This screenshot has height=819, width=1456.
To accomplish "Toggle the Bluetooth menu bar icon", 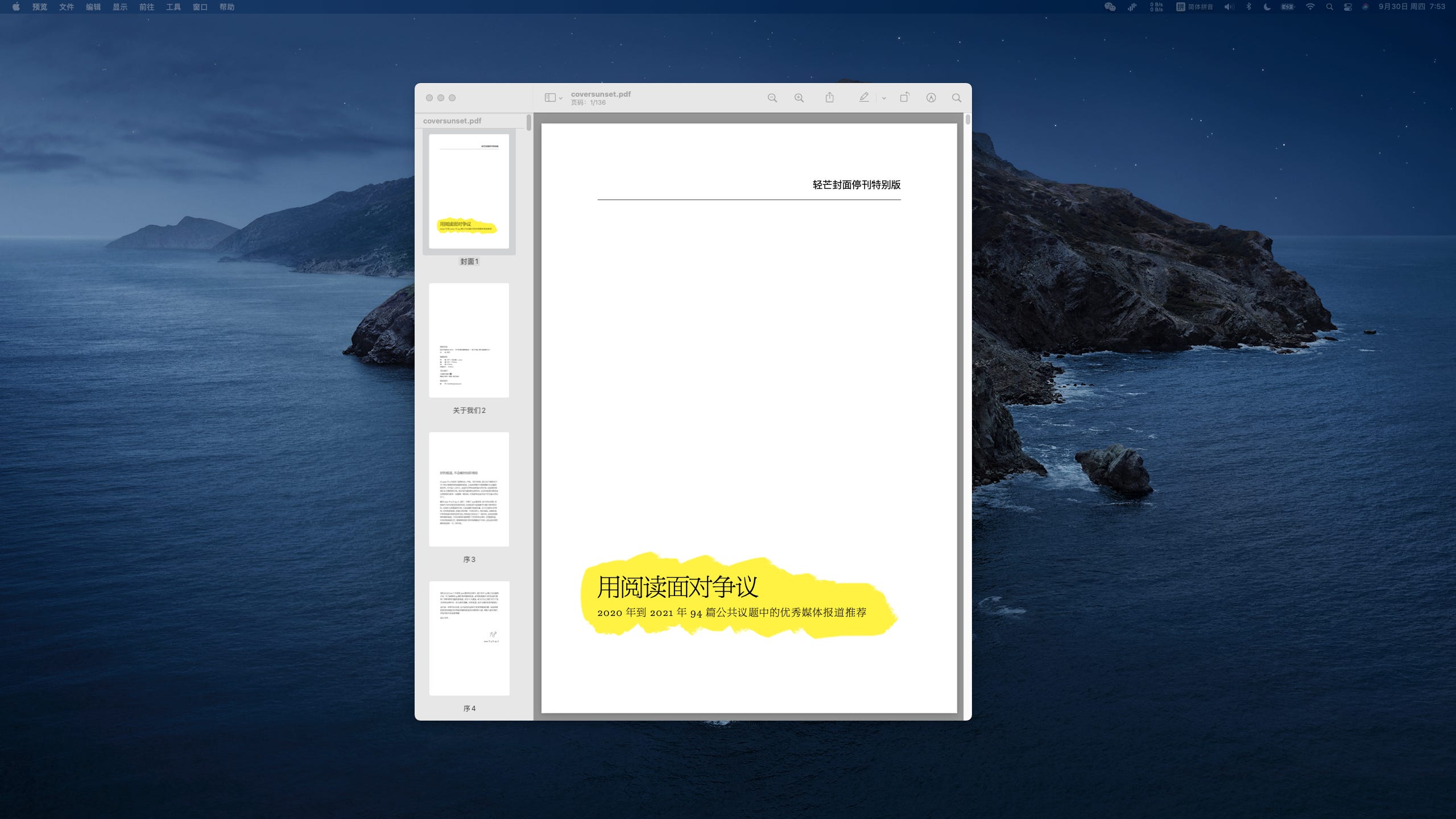I will tap(1248, 7).
